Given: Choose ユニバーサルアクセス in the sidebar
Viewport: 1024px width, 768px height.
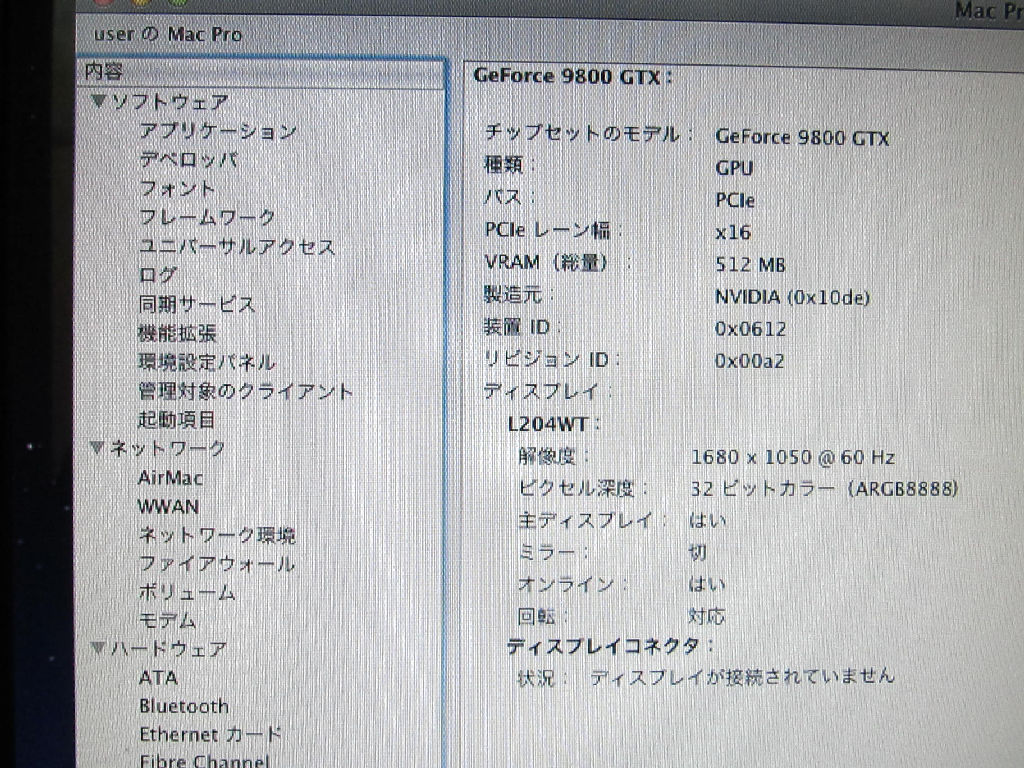Looking at the screenshot, I should point(236,246).
